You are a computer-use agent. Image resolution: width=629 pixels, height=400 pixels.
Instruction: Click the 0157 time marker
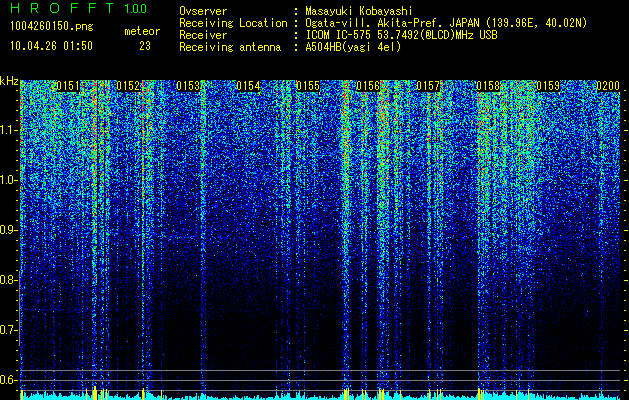[428, 86]
